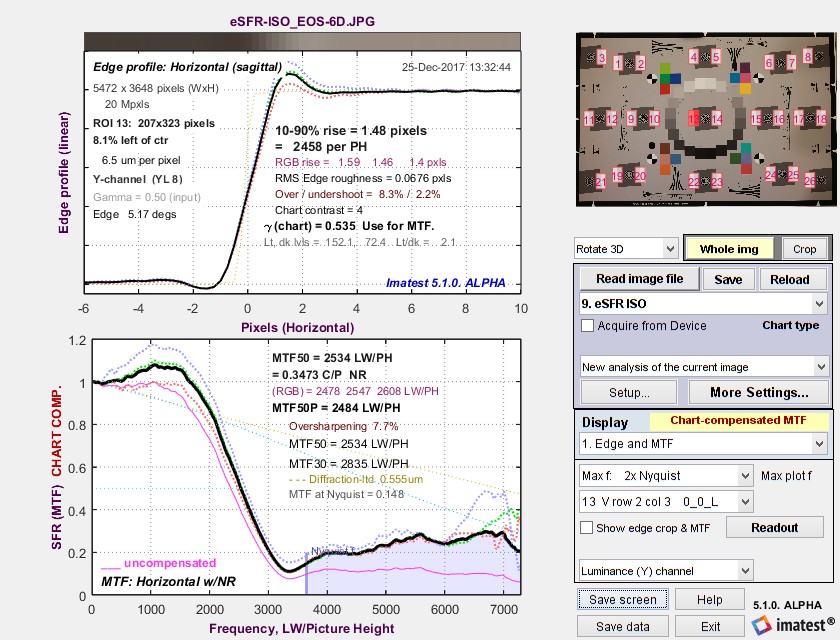
Task: Click the Save button beside Reload
Action: click(x=728, y=280)
